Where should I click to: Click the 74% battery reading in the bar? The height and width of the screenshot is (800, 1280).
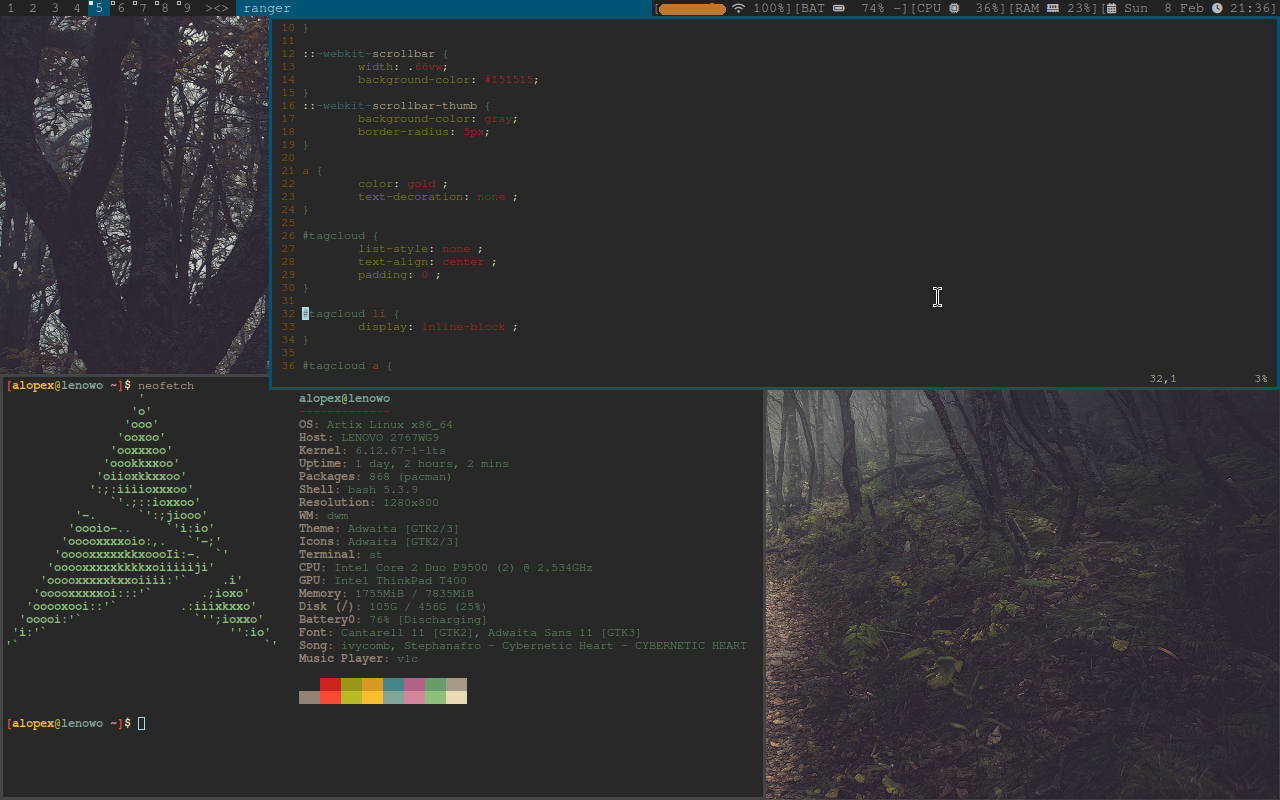coord(873,8)
